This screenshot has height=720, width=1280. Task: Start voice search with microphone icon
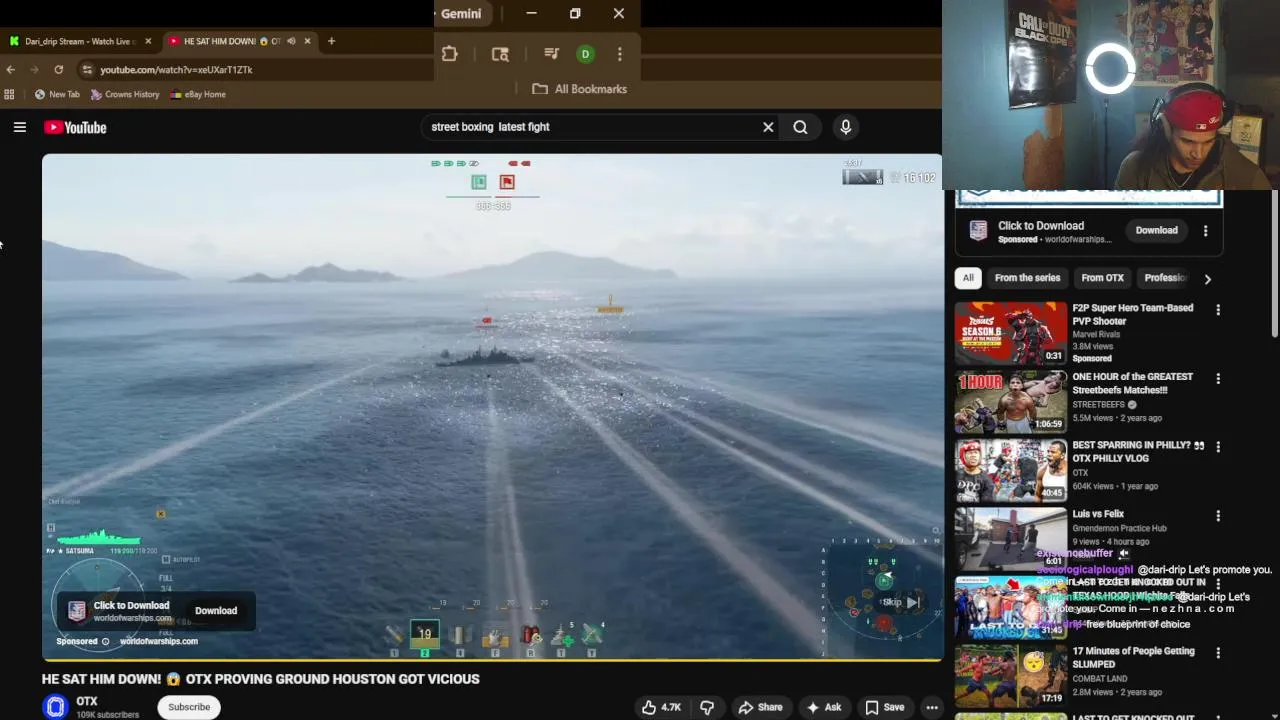[846, 127]
